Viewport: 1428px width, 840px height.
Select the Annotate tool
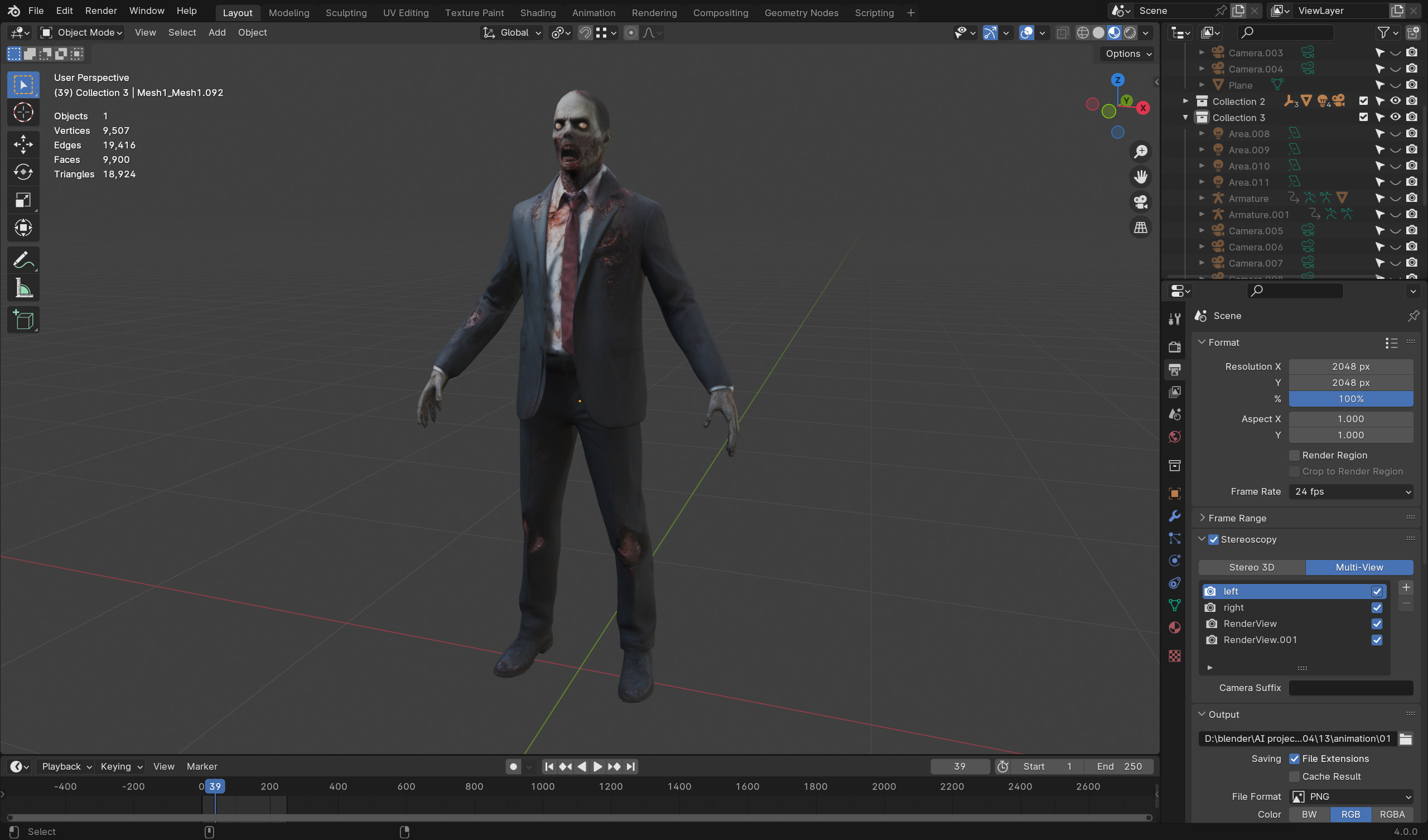pos(23,260)
